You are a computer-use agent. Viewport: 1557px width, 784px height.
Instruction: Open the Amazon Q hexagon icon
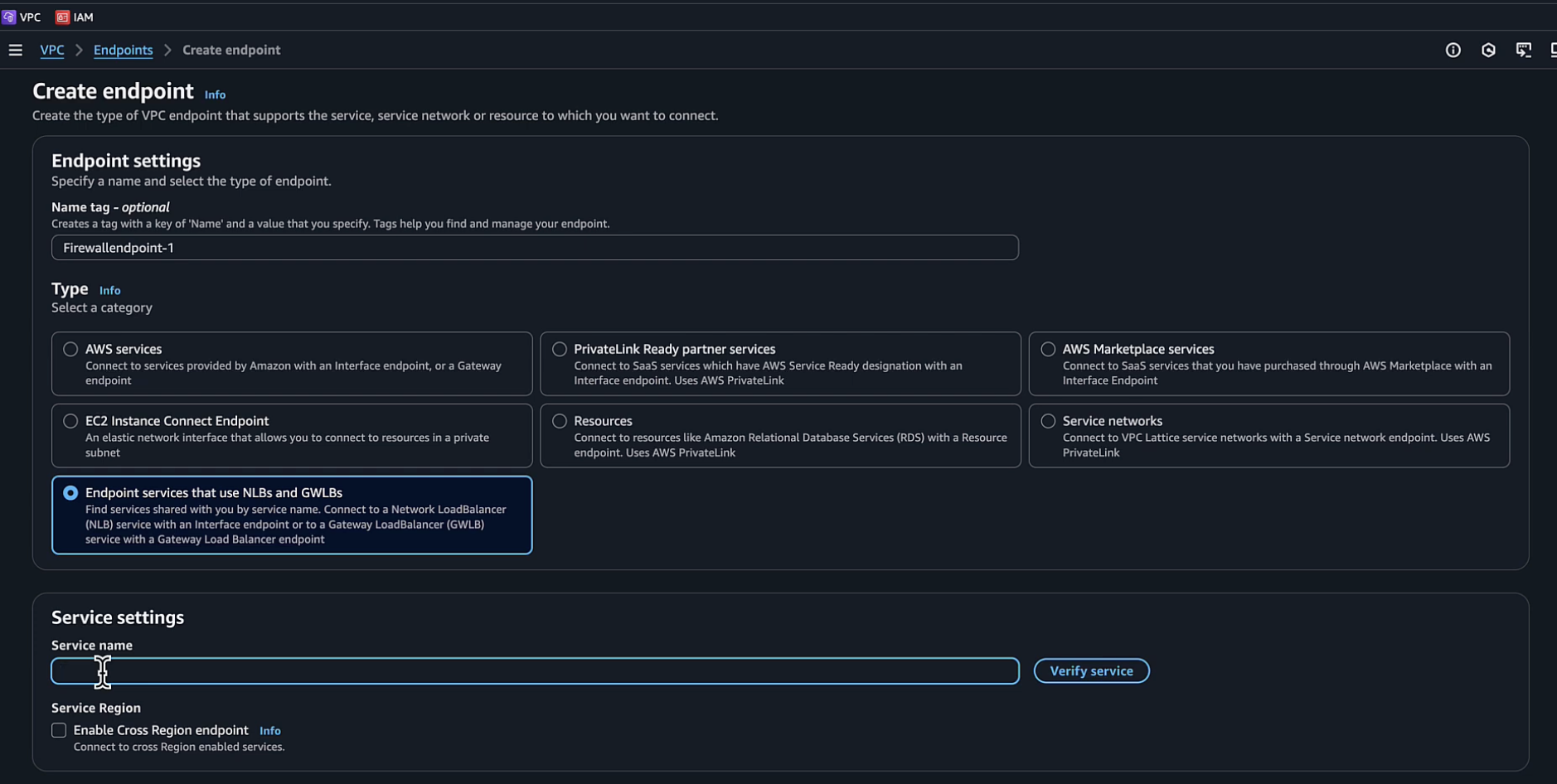[x=1488, y=51]
